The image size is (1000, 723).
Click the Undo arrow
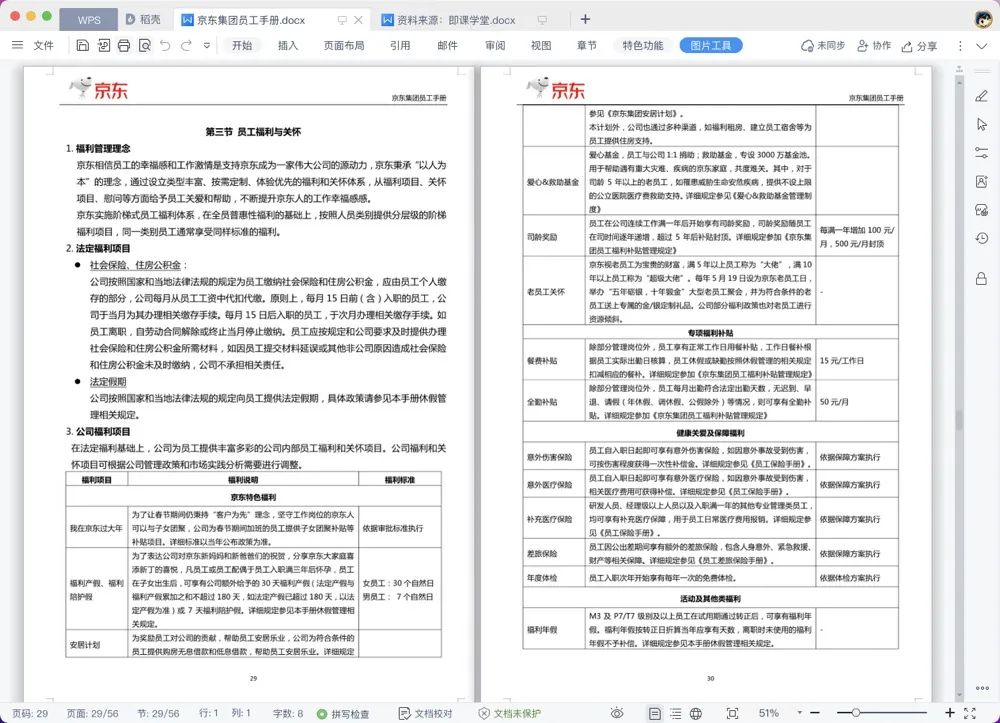pyautogui.click(x=165, y=45)
